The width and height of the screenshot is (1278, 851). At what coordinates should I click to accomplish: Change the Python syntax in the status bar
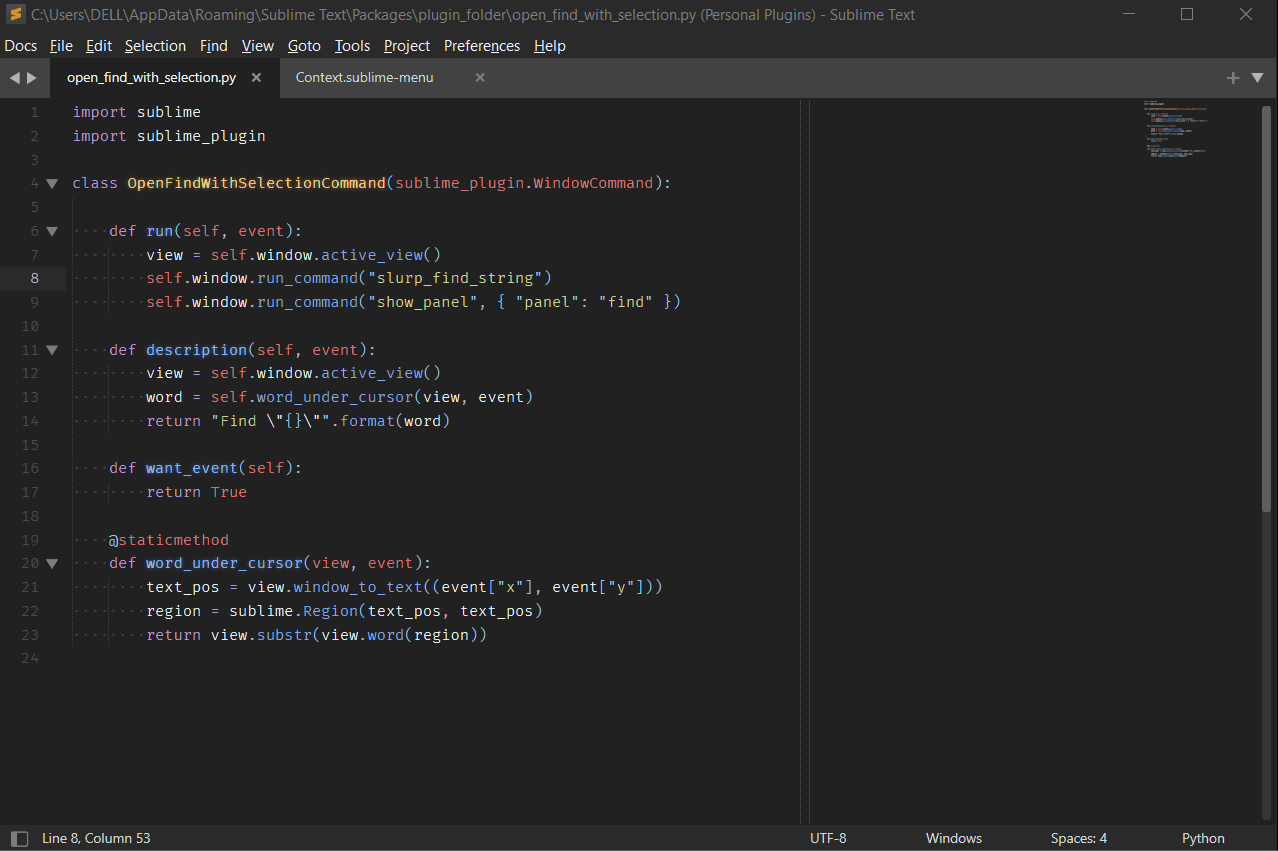[1203, 838]
